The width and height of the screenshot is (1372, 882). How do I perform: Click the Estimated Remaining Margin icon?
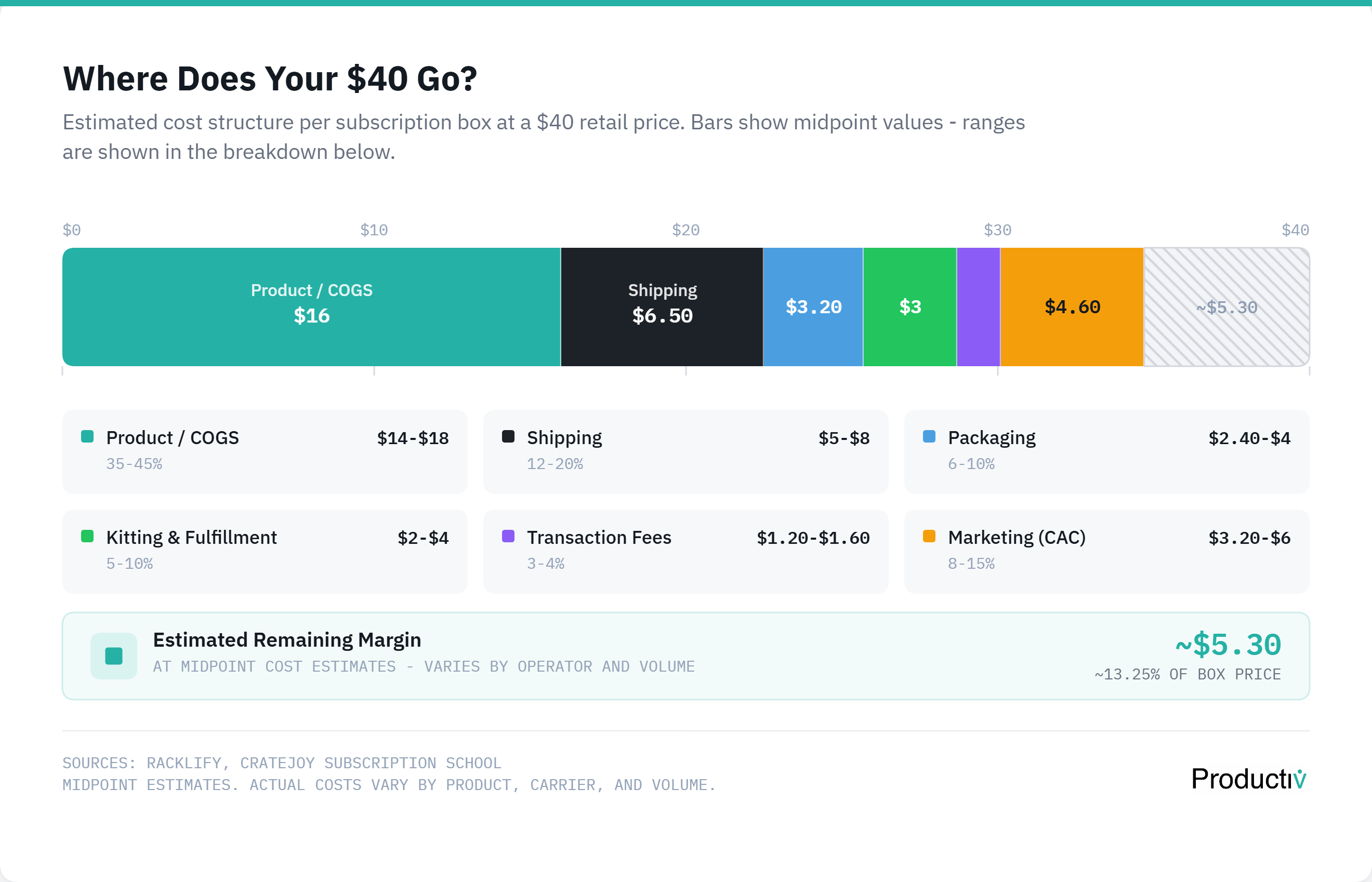pos(114,656)
